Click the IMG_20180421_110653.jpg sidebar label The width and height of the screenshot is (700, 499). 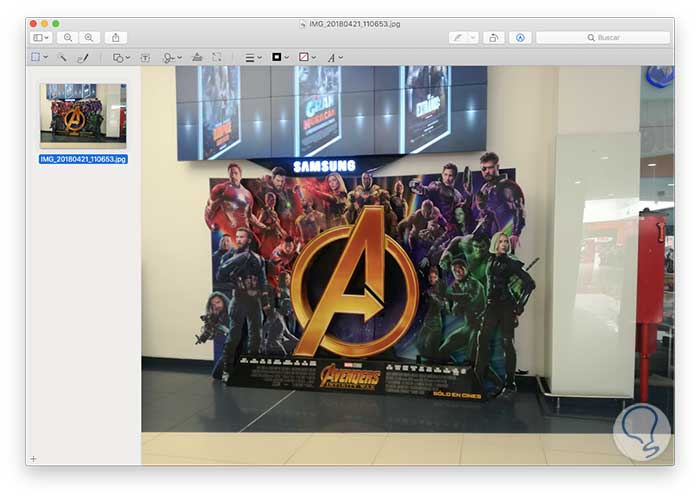[x=83, y=159]
